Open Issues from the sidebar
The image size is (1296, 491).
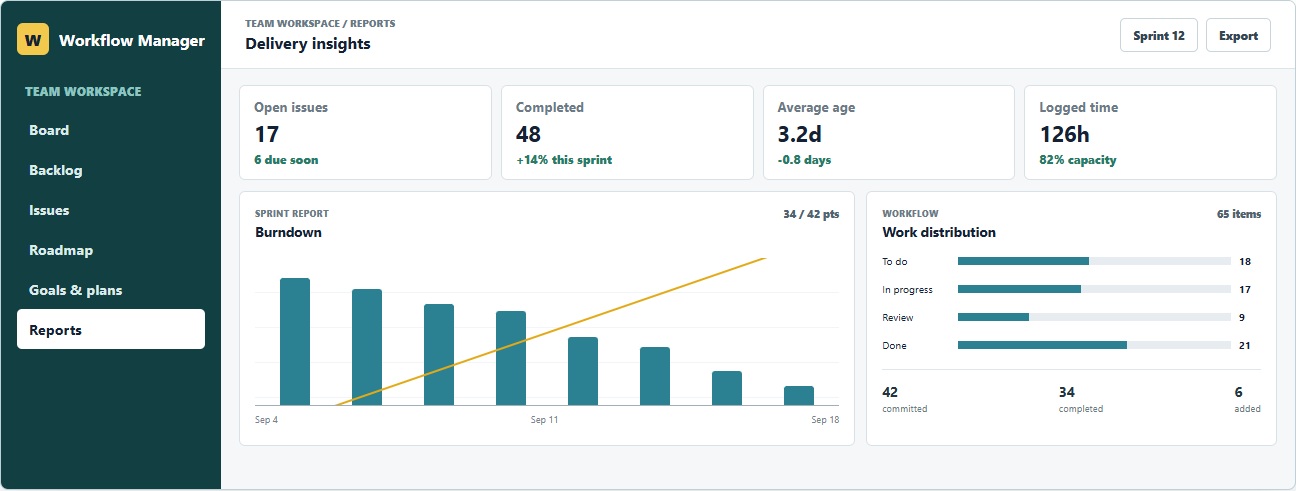(x=111, y=210)
